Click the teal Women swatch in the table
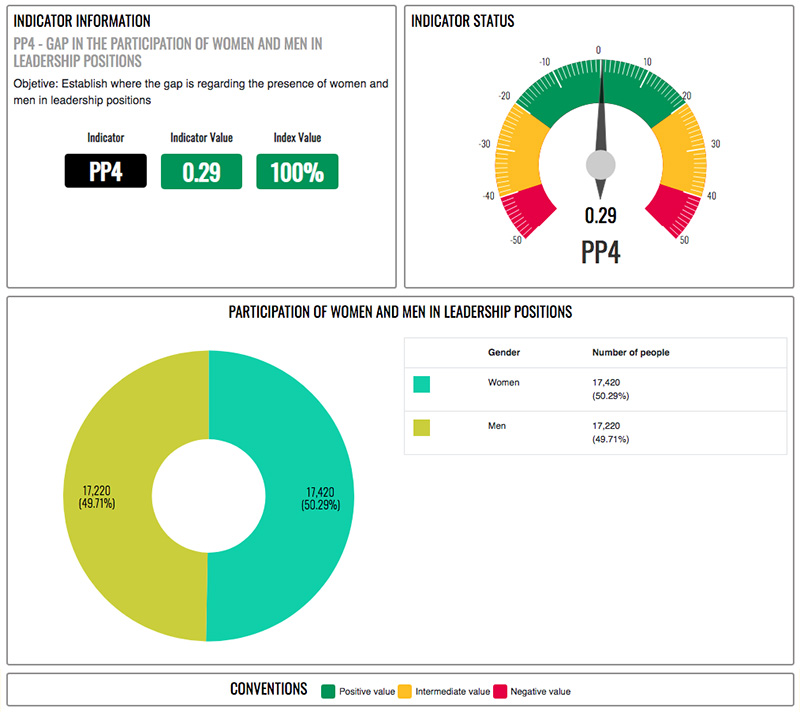Image resolution: width=800 pixels, height=712 pixels. [x=421, y=384]
